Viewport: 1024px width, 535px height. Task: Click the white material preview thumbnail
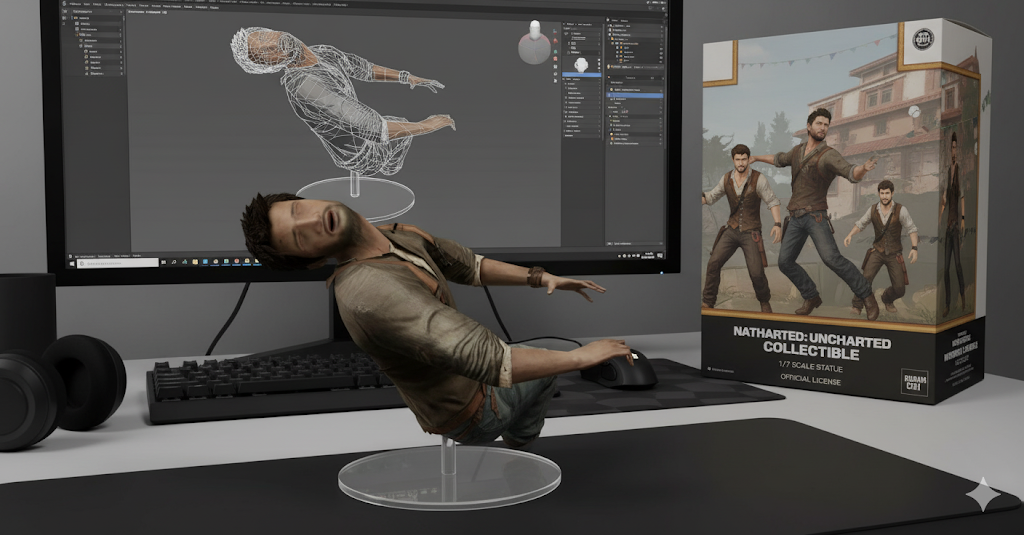click(581, 65)
